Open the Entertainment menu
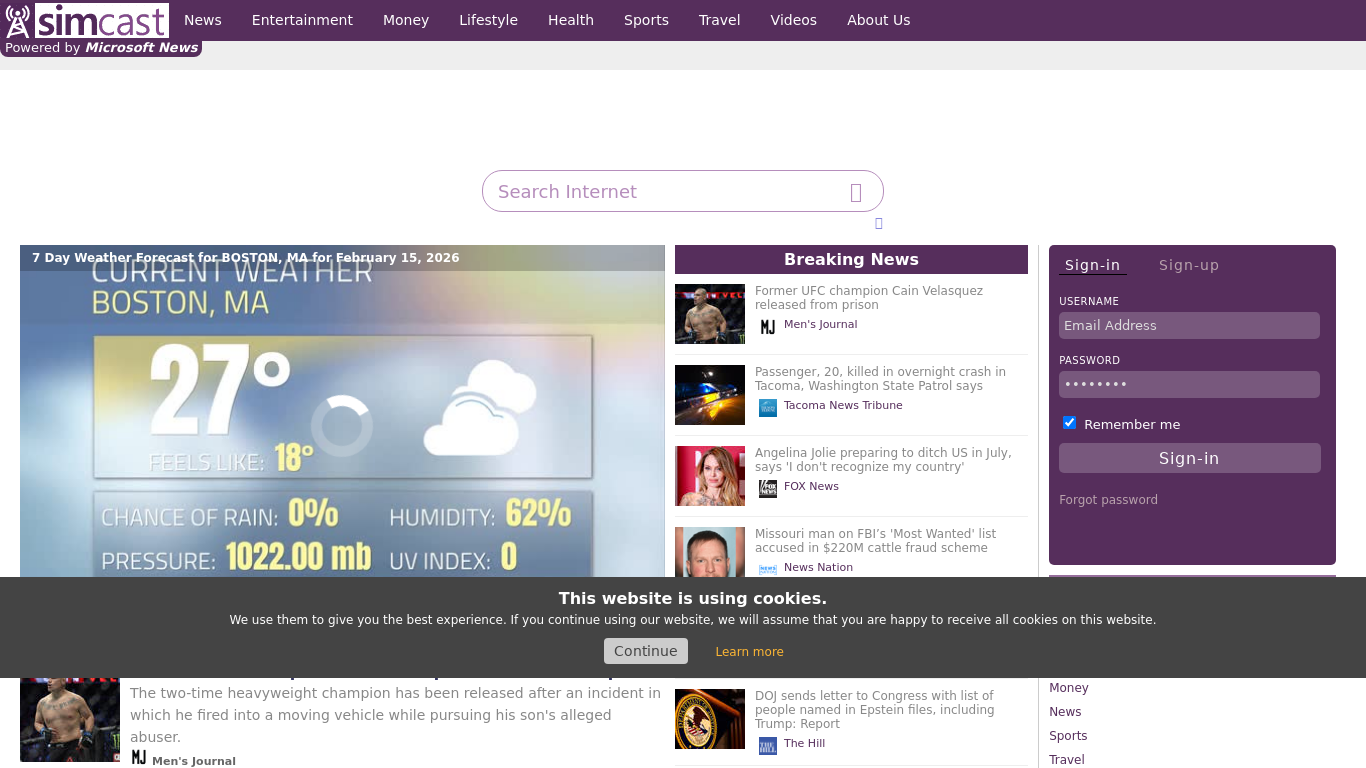The height and width of the screenshot is (768, 1366). 302,20
